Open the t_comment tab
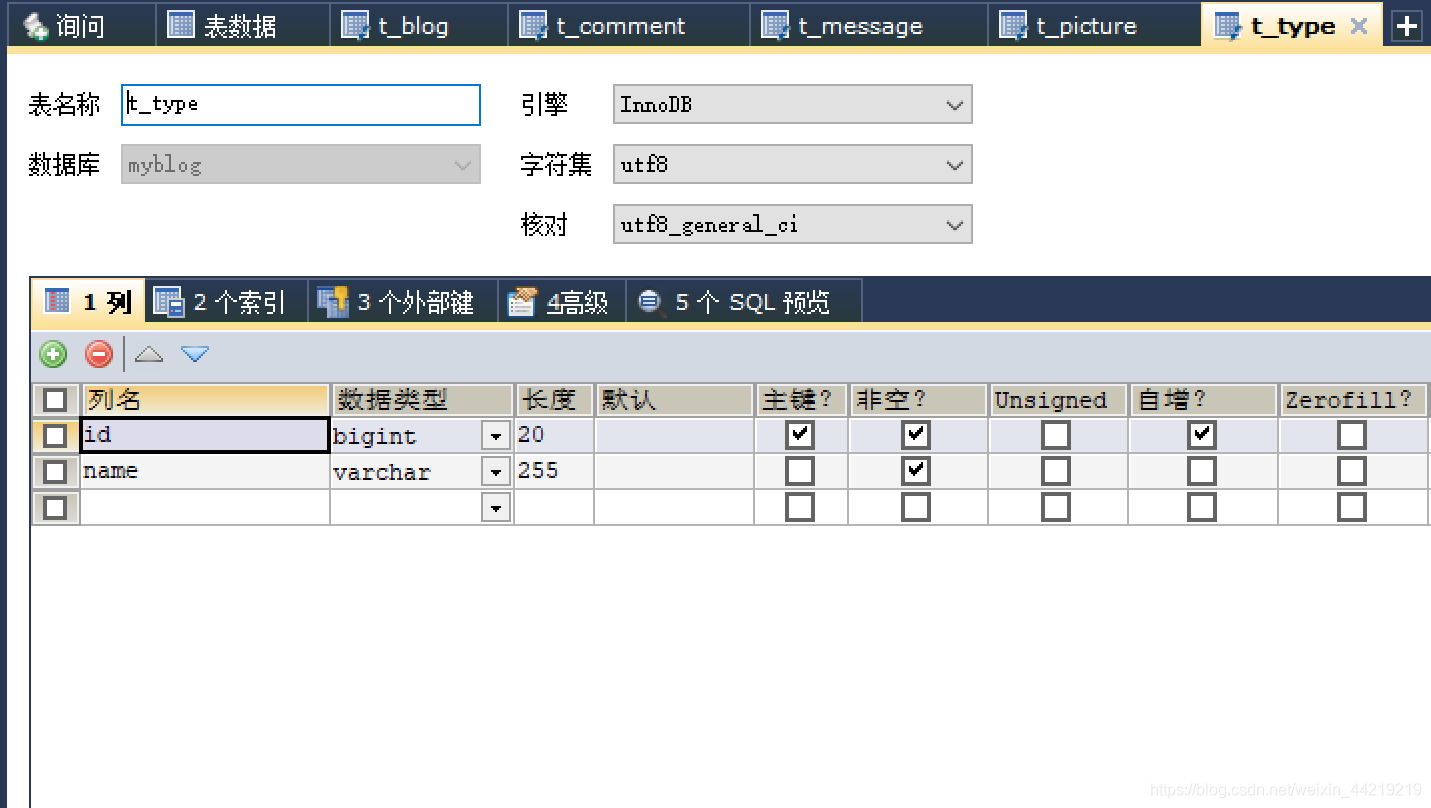This screenshot has width=1431, height=808. tap(628, 26)
